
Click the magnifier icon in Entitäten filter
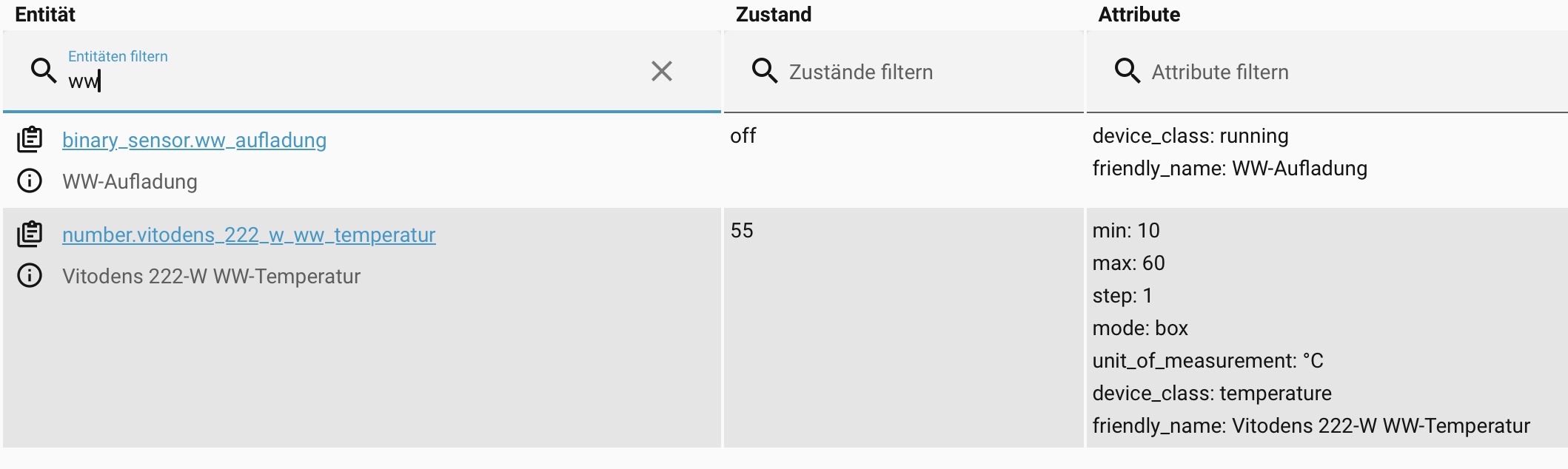[x=44, y=71]
